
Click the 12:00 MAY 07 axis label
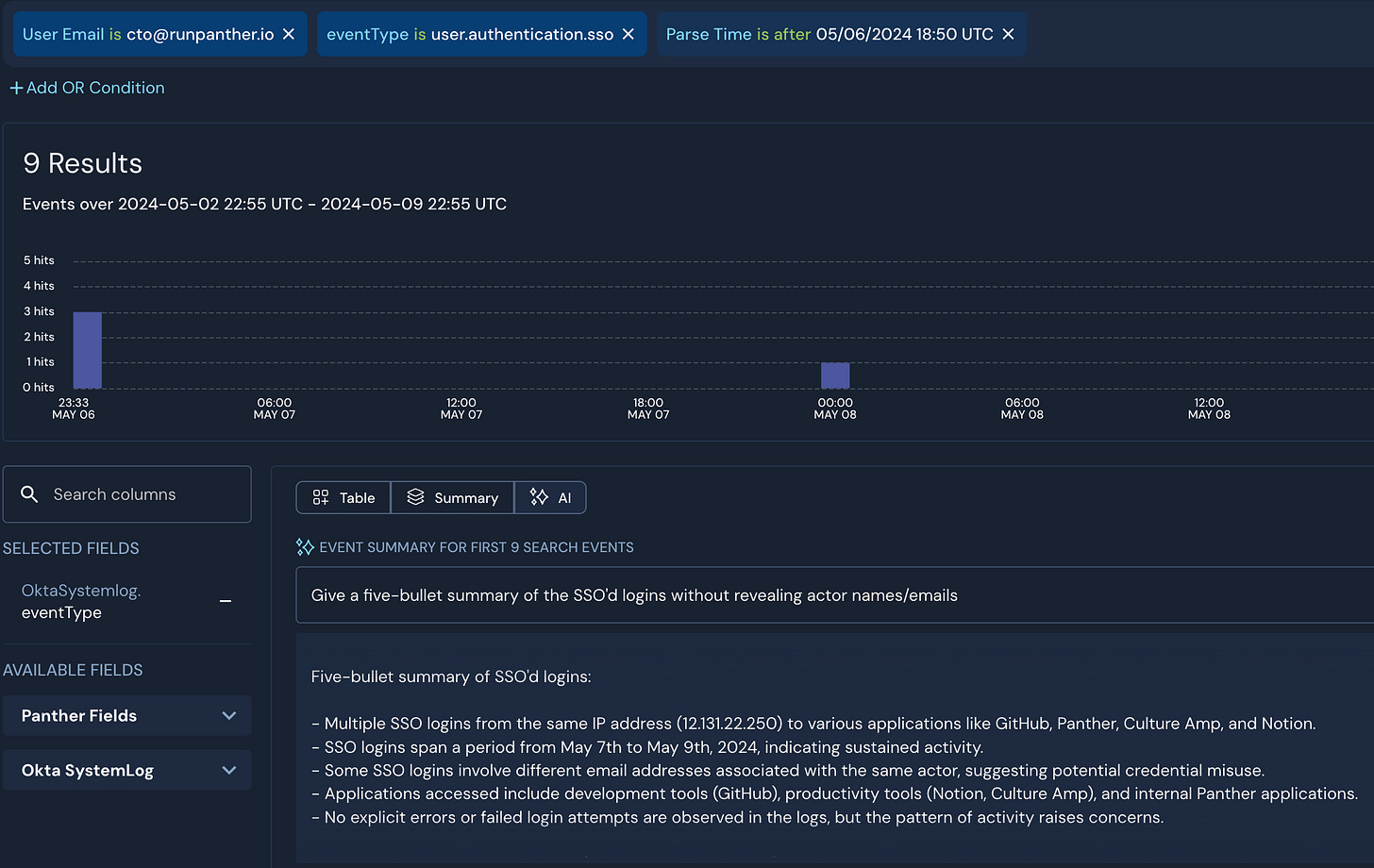461,409
